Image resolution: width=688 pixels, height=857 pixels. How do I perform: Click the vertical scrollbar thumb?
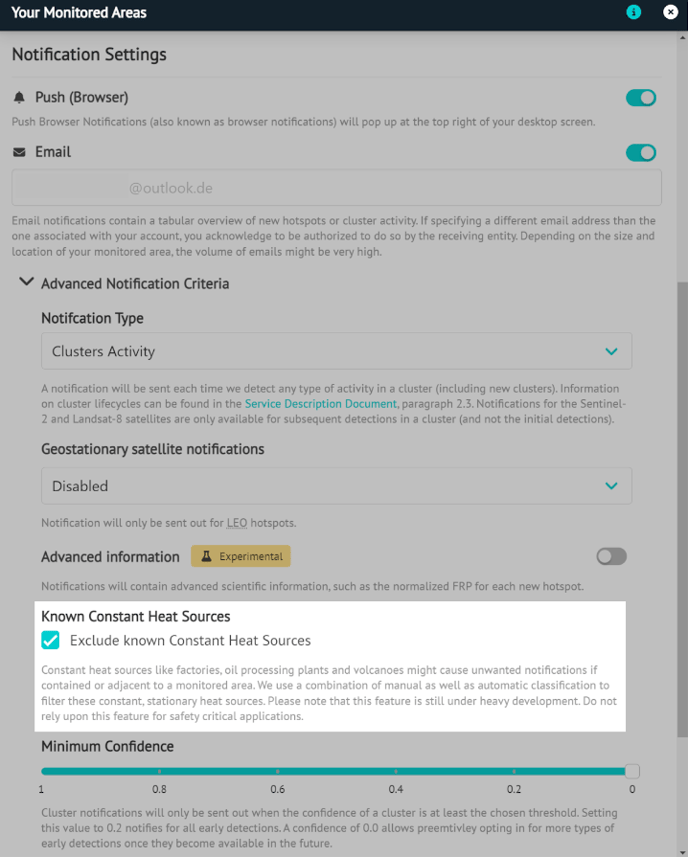tap(683, 508)
